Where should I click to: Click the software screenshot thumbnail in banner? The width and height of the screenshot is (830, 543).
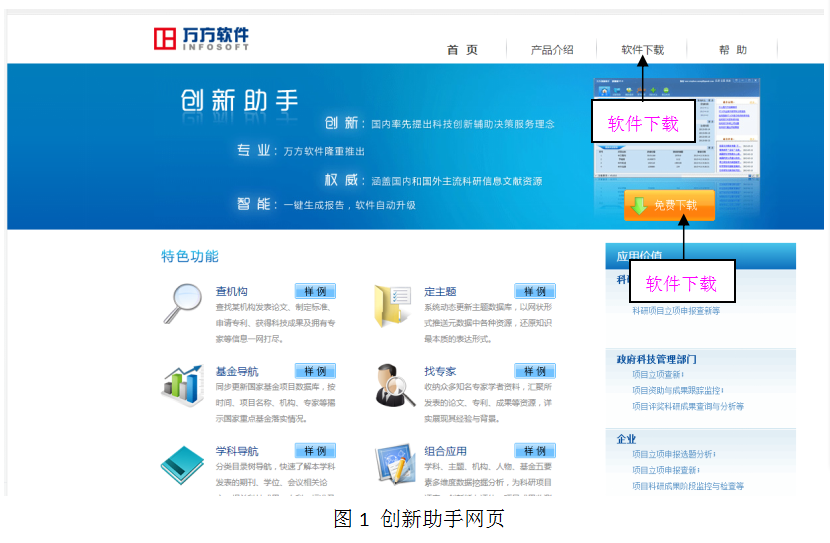point(676,127)
